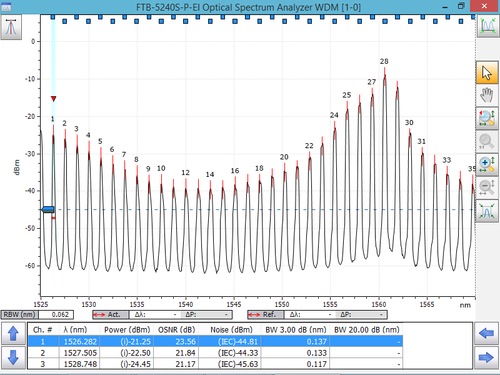
Task: Click the blue threshold level handle on the left axis
Action: pos(47,209)
